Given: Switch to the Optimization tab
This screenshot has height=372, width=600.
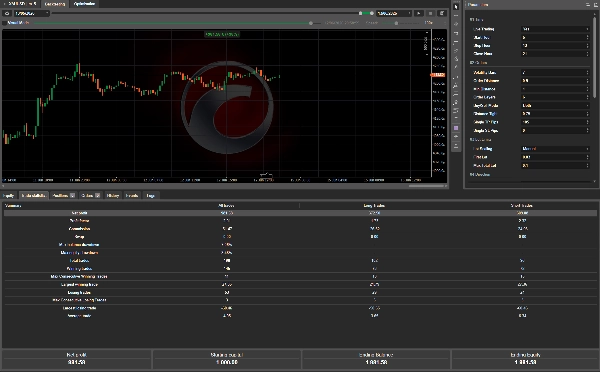Looking at the screenshot, I should (84, 4).
